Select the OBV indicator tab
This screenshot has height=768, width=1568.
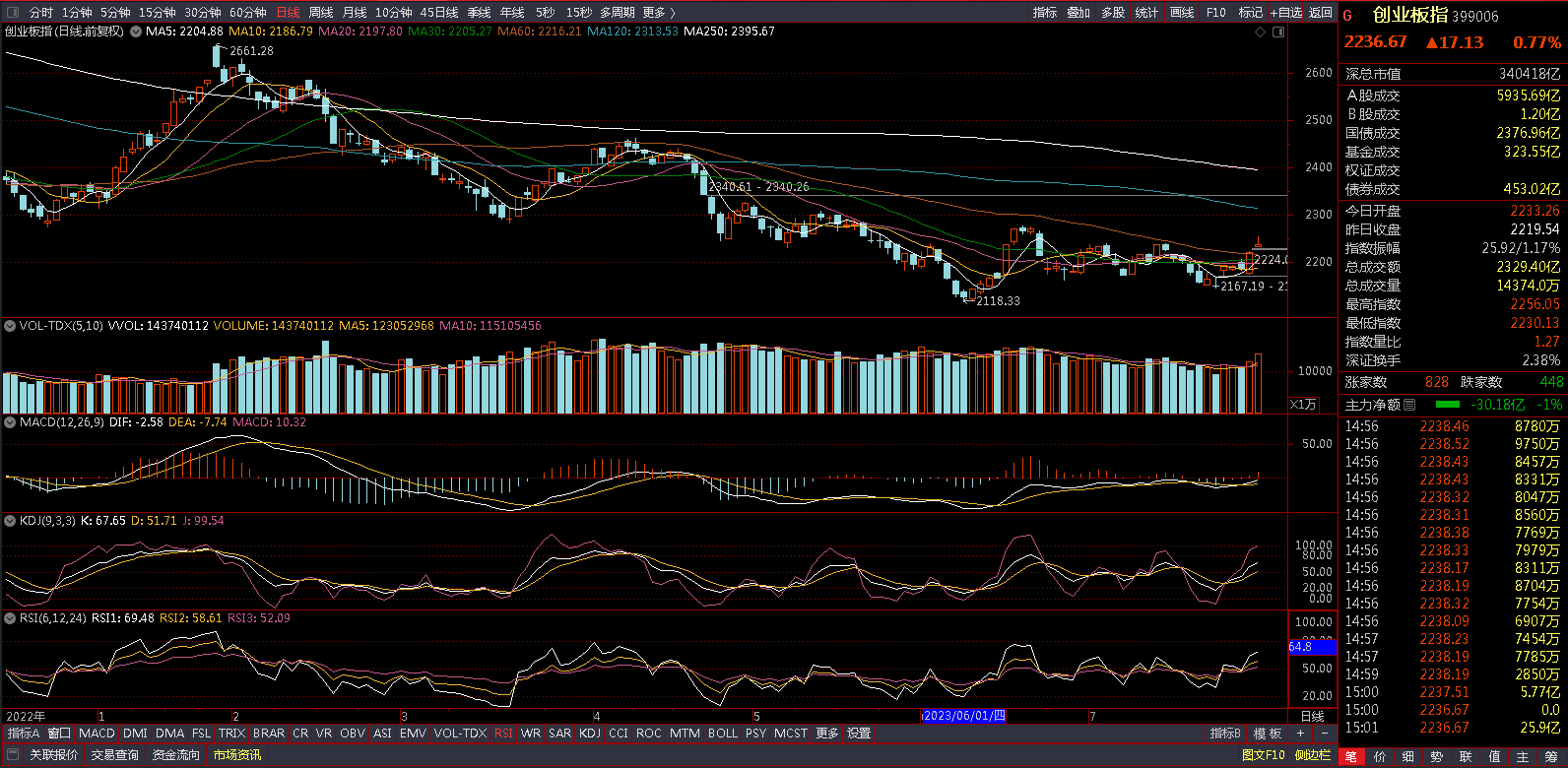(352, 734)
